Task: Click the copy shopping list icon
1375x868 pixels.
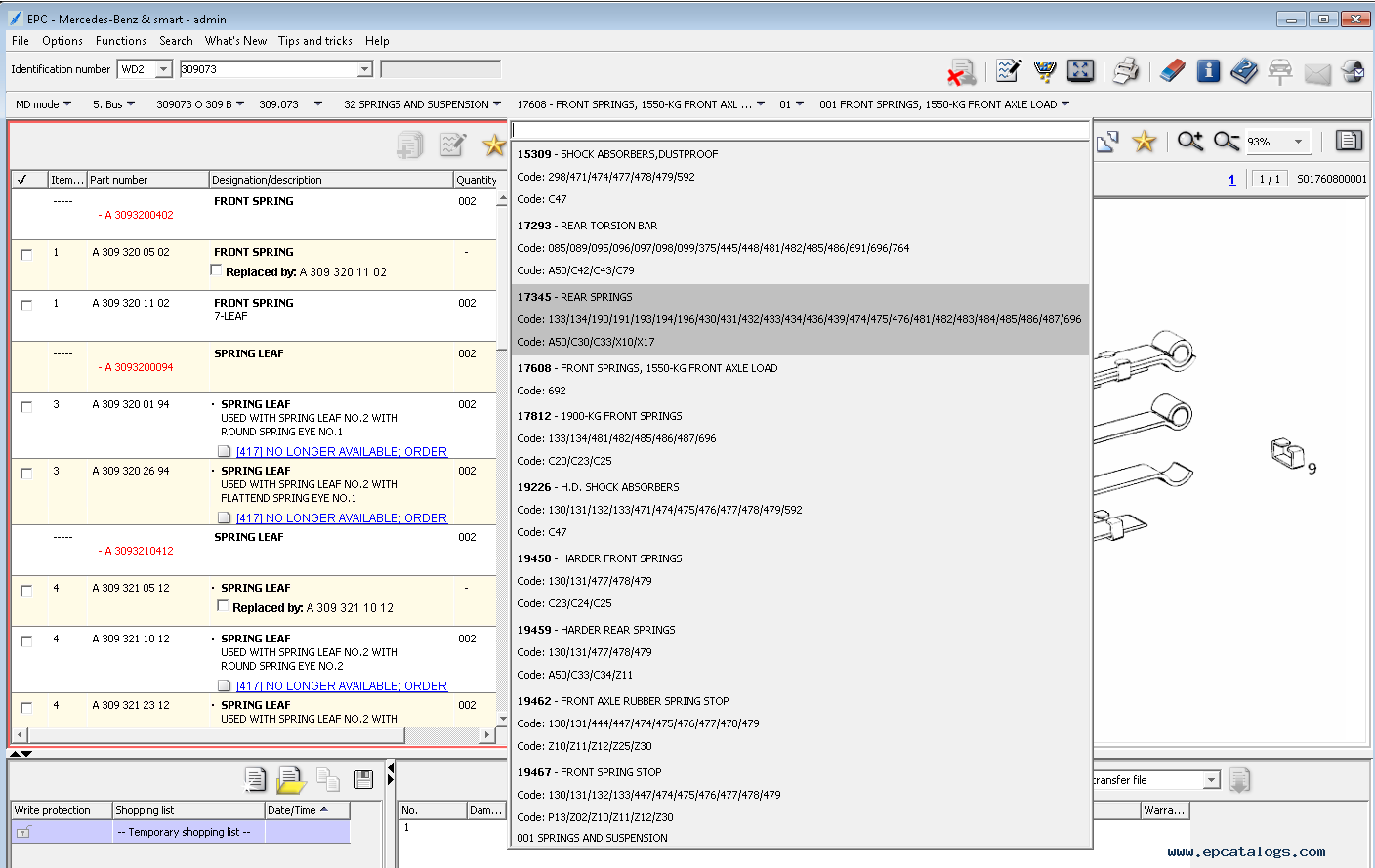Action: click(x=328, y=779)
